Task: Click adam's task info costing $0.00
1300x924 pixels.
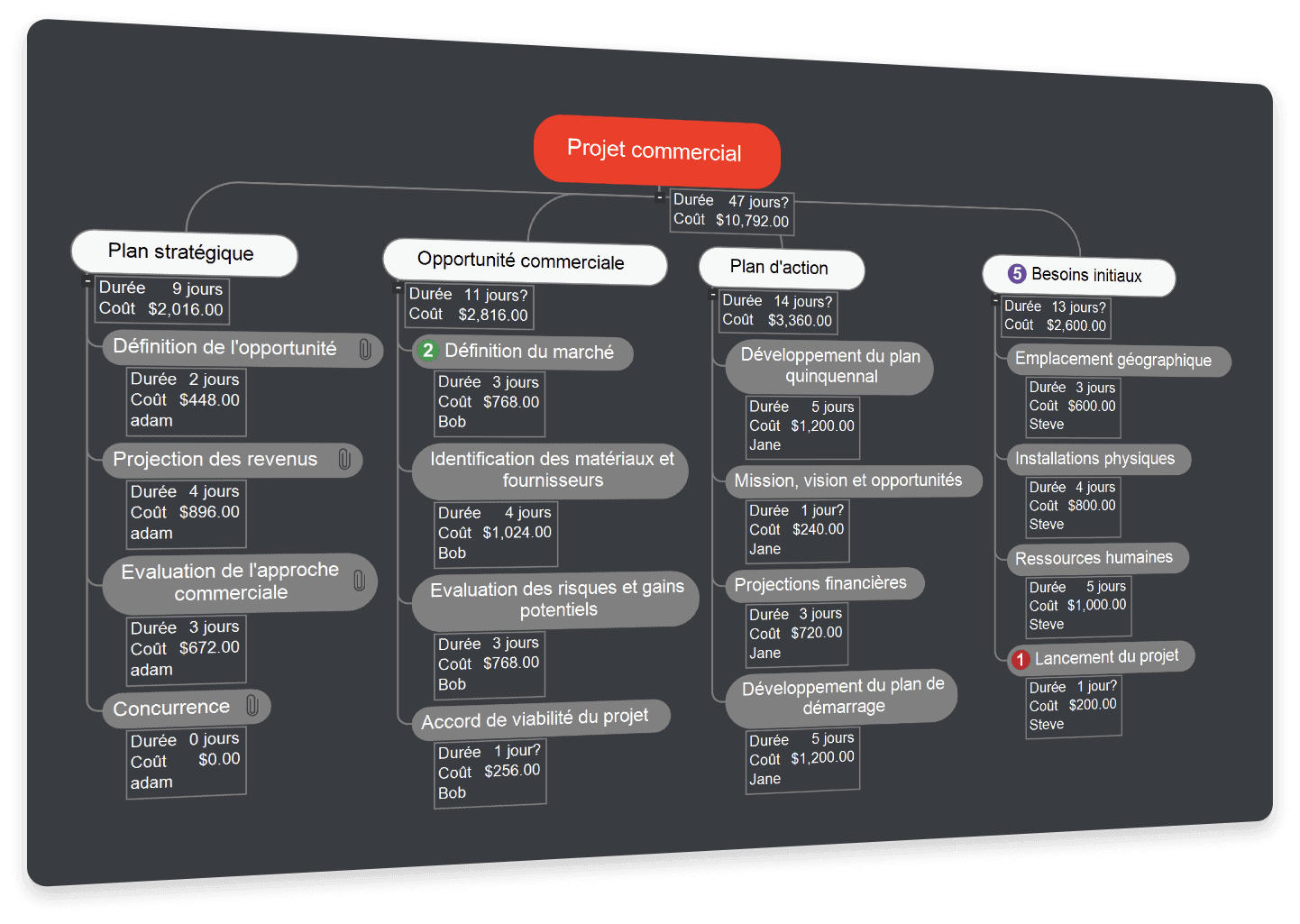Action: click(x=186, y=763)
